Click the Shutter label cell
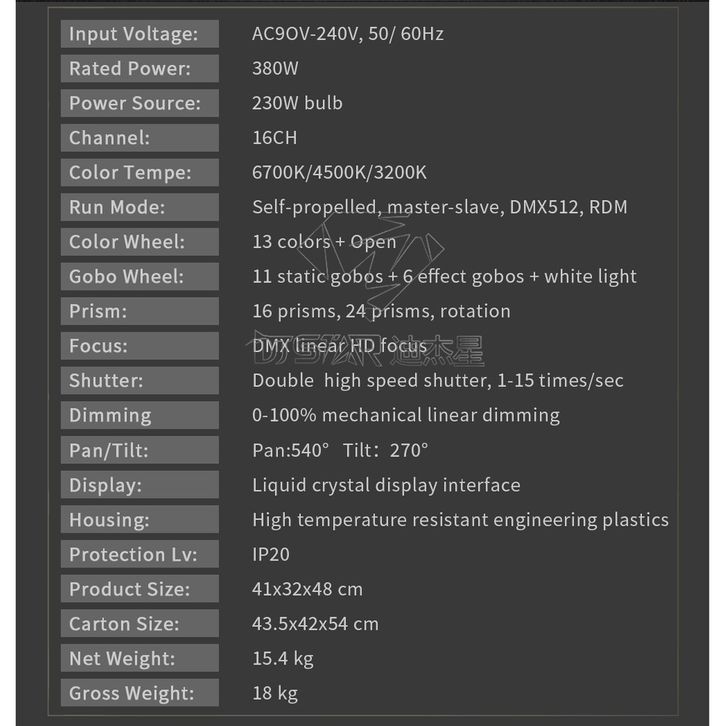The height and width of the screenshot is (726, 726). [x=139, y=380]
